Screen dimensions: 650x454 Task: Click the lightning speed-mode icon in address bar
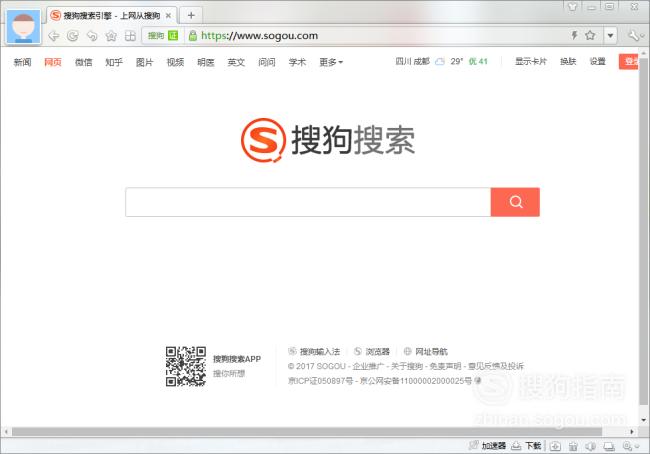[x=575, y=35]
